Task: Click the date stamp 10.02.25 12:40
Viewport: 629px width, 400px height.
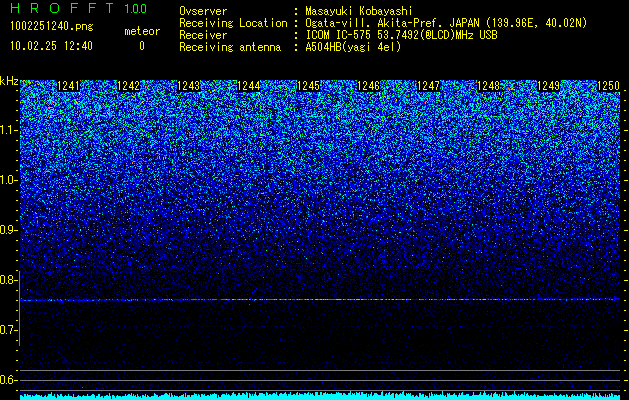Action: [x=51, y=46]
